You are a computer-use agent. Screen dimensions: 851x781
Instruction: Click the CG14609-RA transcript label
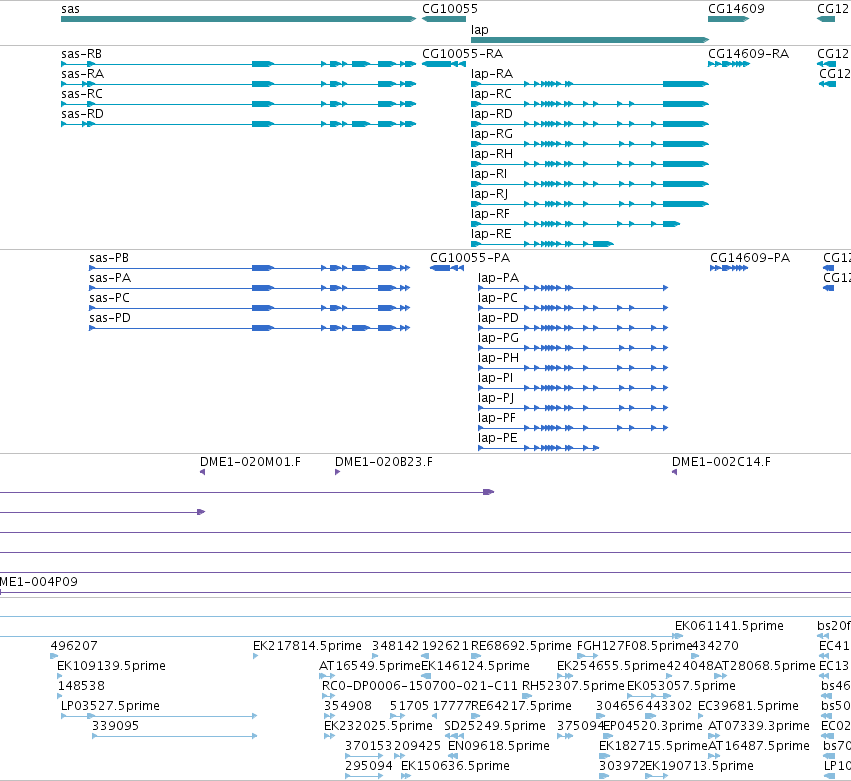tap(748, 54)
